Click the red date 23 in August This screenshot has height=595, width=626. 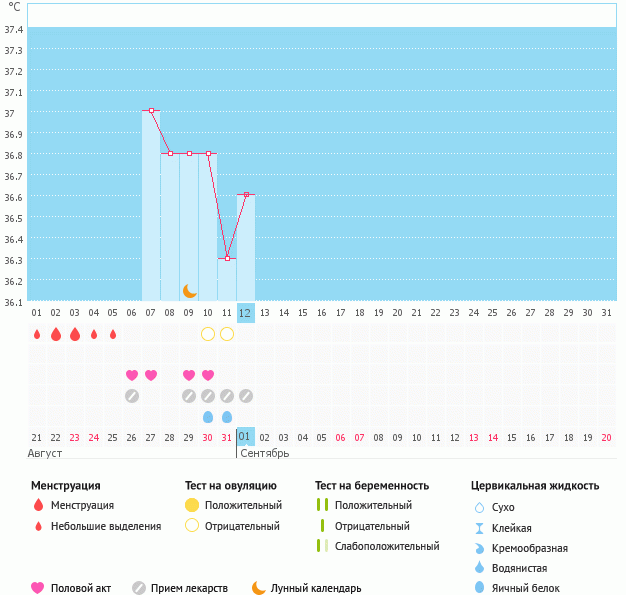point(75,438)
